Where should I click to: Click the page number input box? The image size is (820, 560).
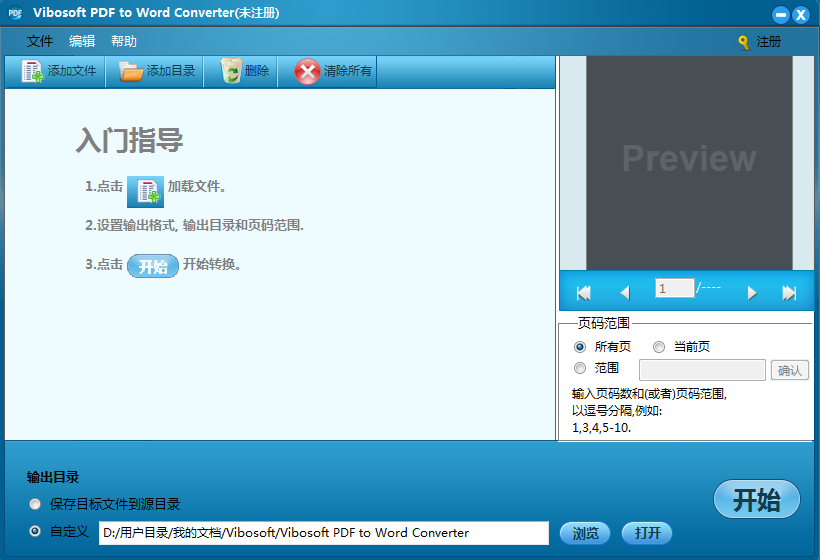[675, 288]
